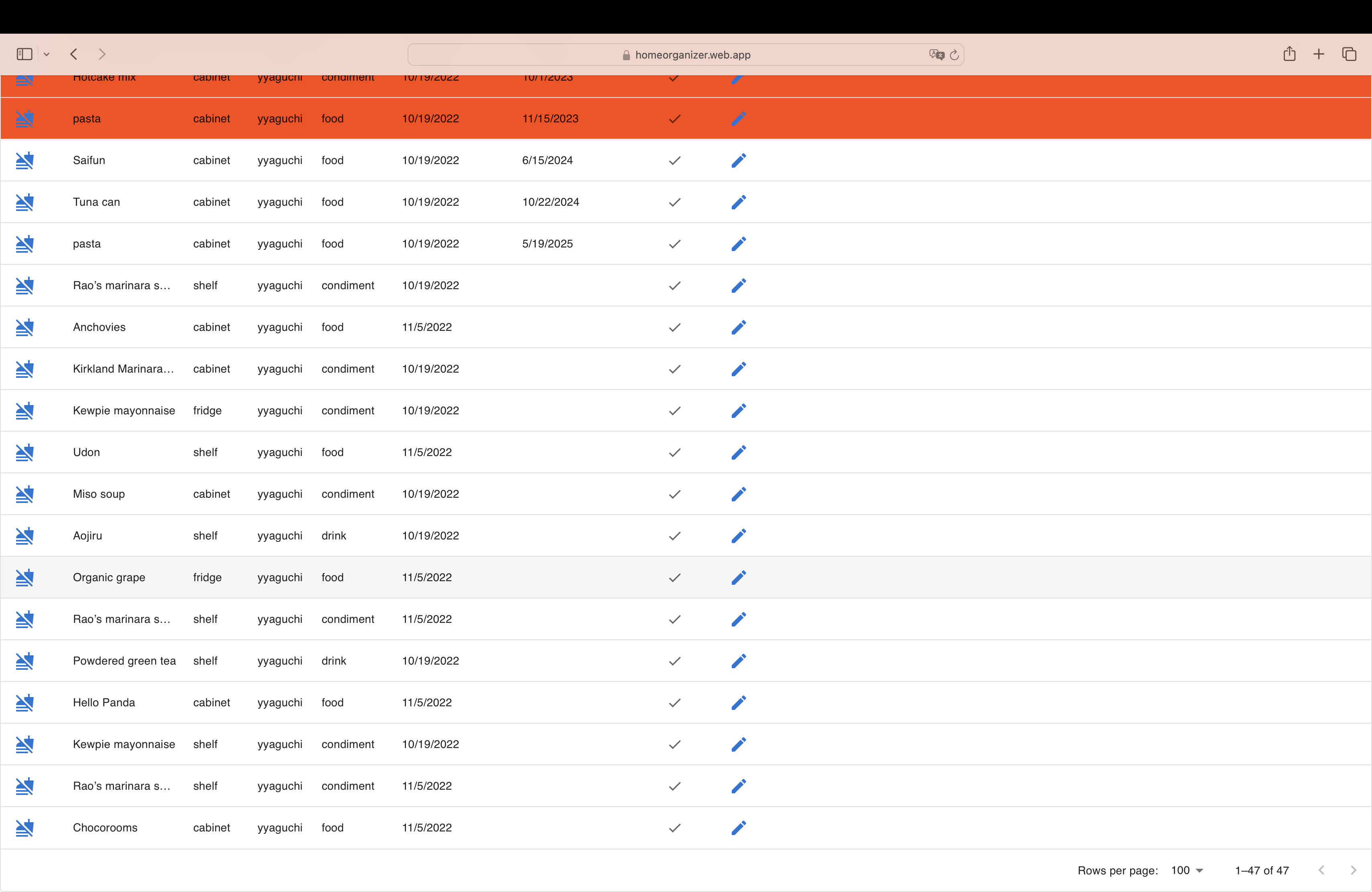Select the Powdered green tea name
This screenshot has height=892, width=1372.
[124, 661]
